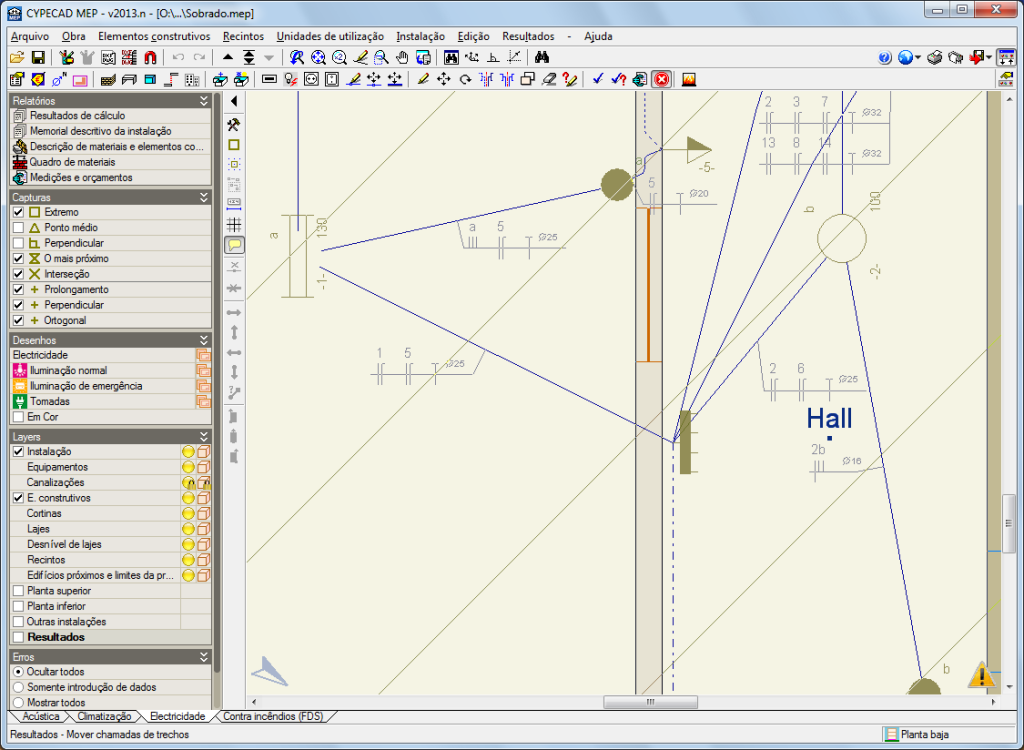
Task: Enable the Ponto médio capture checkbox
Action: (x=19, y=228)
